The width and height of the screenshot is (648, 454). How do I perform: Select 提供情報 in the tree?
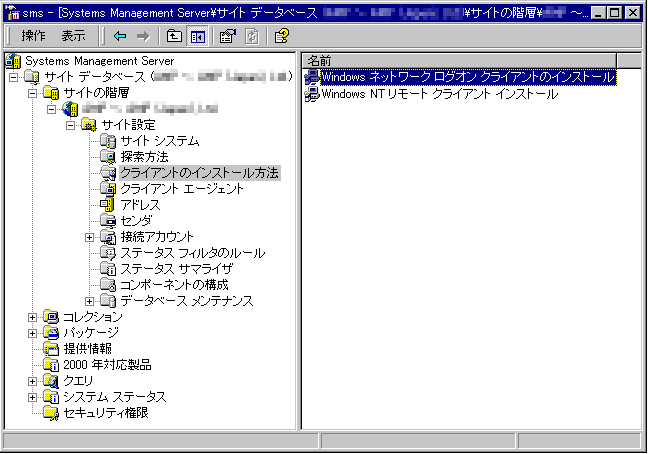click(x=87, y=349)
